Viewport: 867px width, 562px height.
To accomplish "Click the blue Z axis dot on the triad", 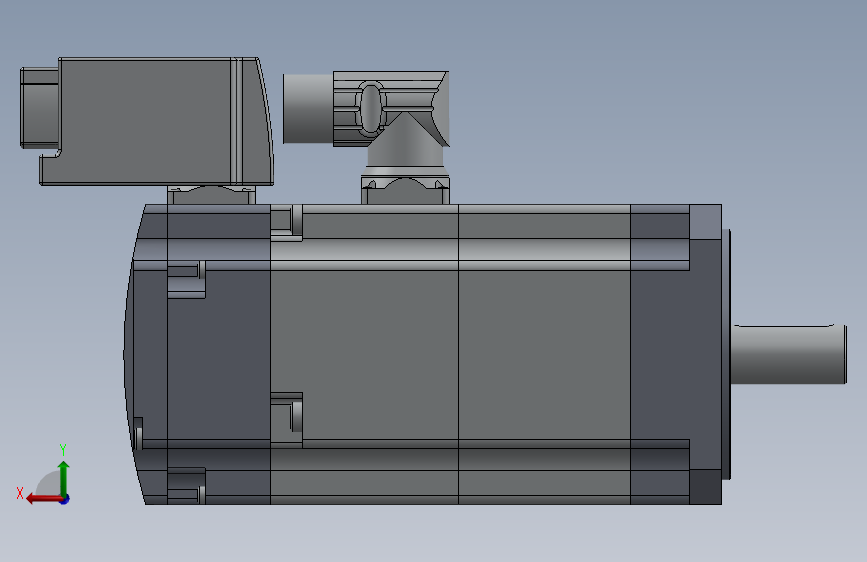I will click(65, 499).
